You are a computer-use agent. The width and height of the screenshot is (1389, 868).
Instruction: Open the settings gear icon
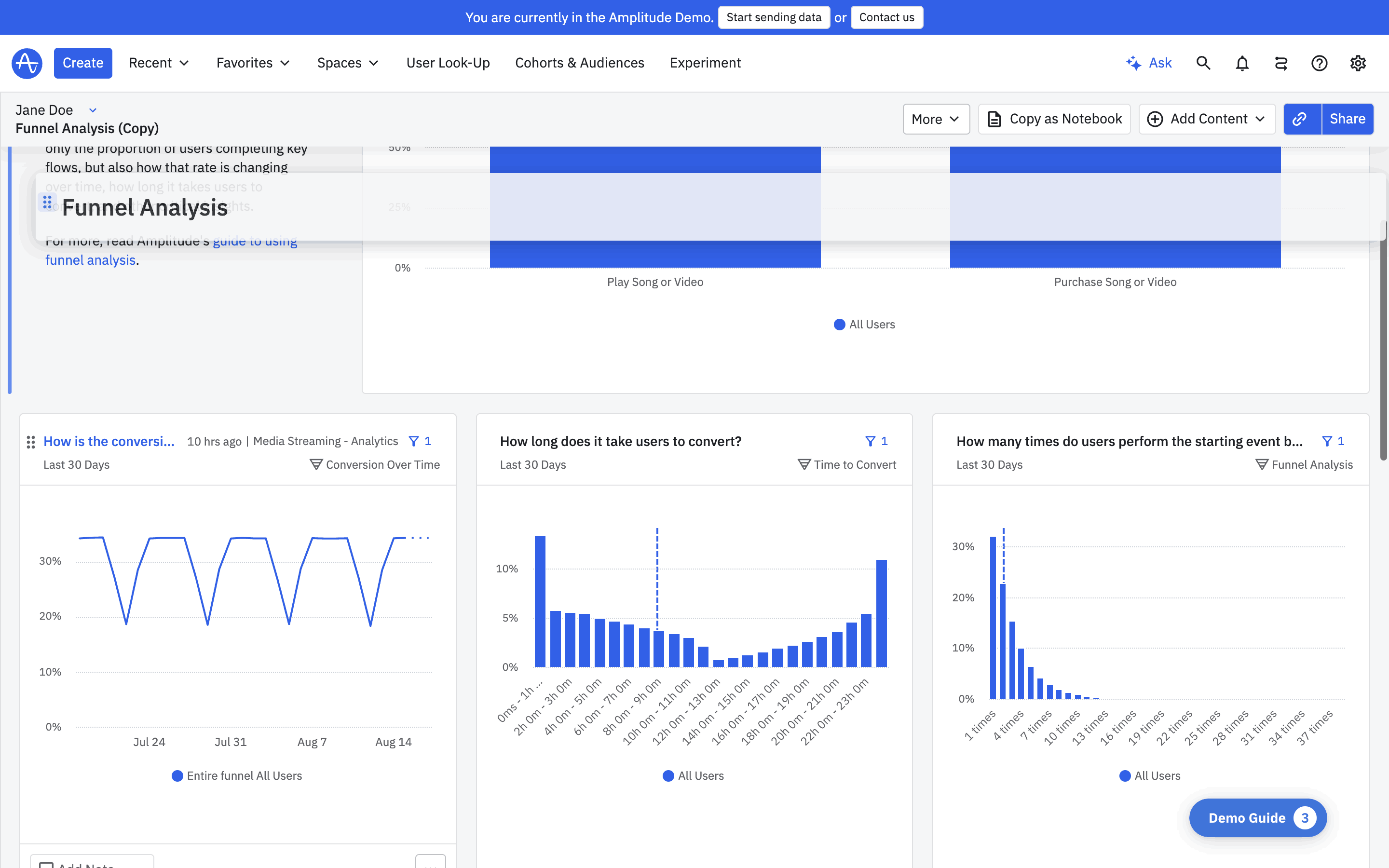[1358, 63]
